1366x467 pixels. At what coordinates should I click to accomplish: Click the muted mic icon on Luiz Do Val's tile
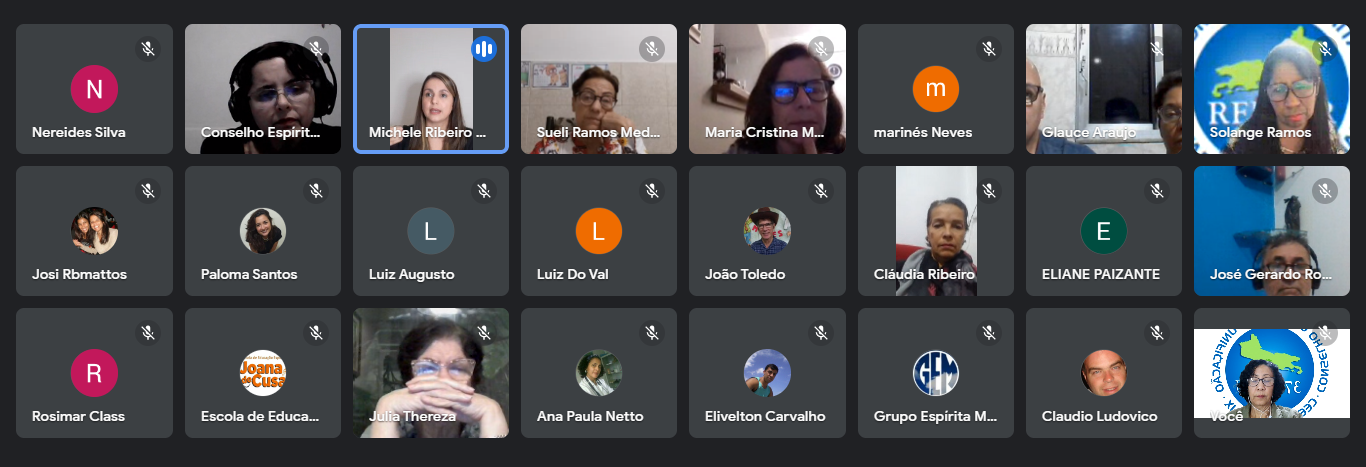coord(652,190)
